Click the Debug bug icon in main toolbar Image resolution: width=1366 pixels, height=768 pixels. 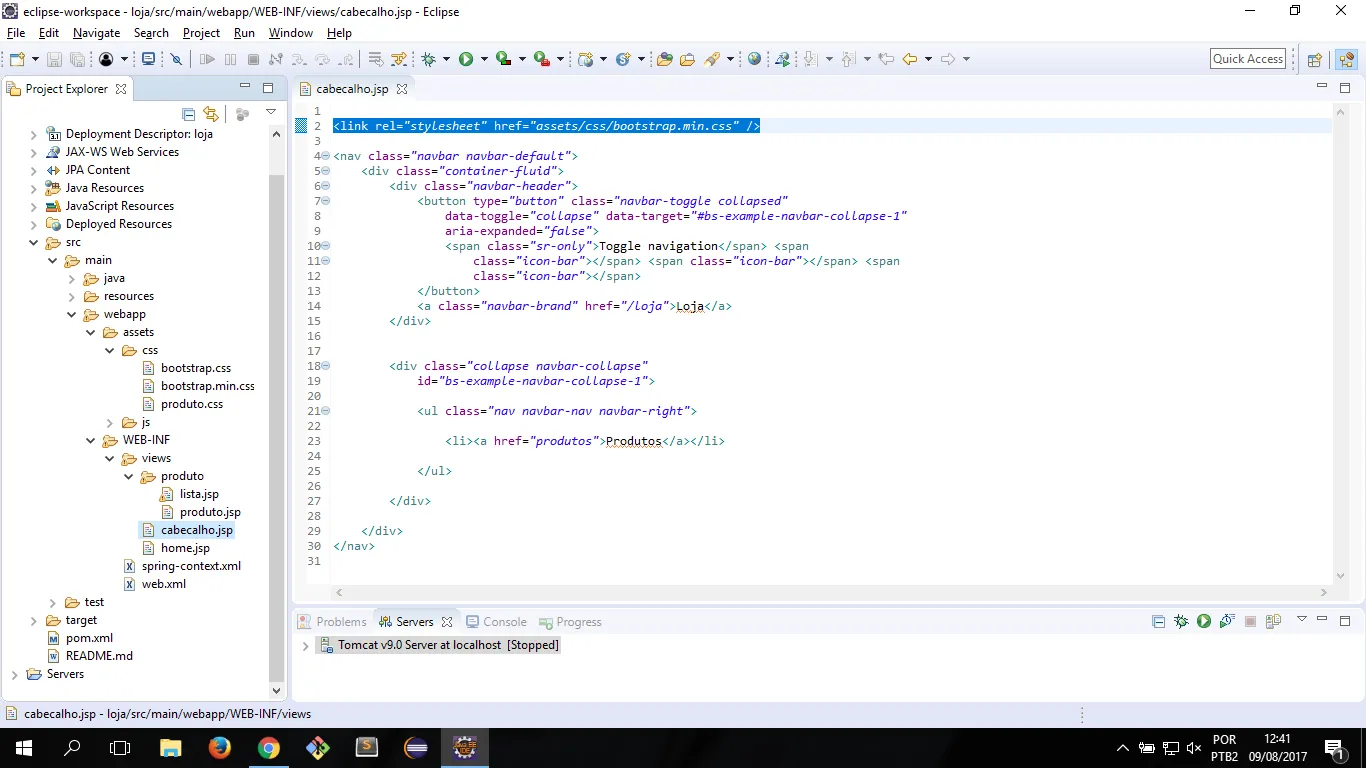(x=429, y=59)
